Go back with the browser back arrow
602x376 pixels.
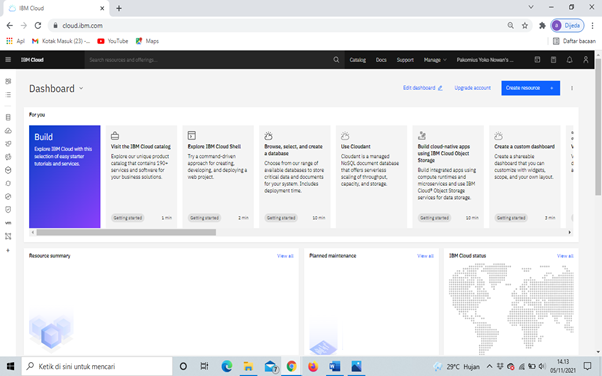tap(10, 25)
